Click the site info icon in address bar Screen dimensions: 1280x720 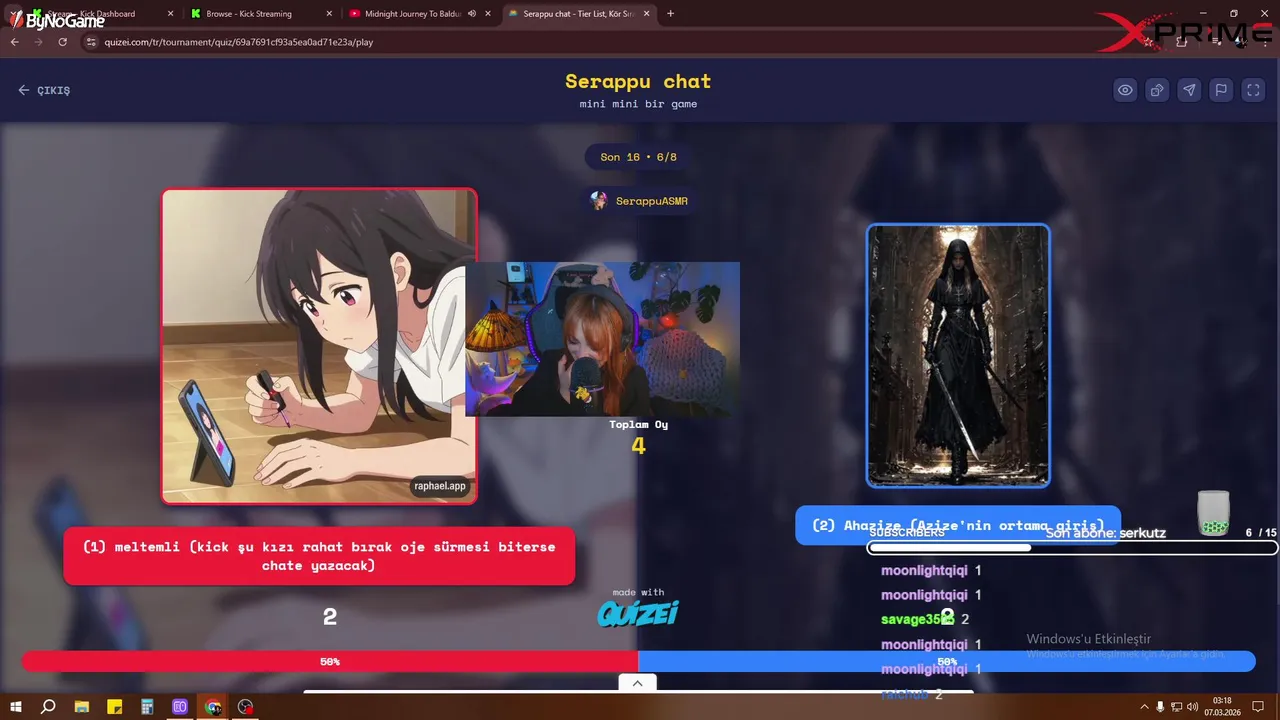click(x=91, y=42)
